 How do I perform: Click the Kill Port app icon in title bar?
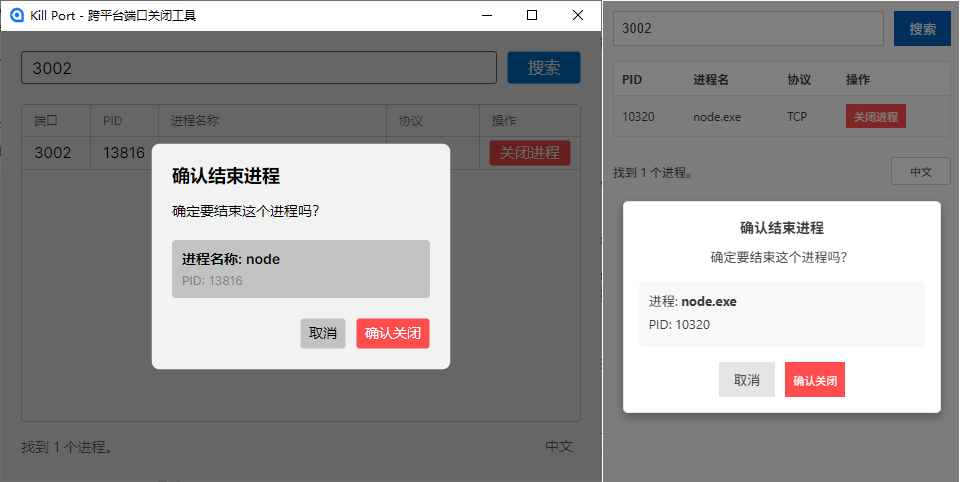pos(16,15)
